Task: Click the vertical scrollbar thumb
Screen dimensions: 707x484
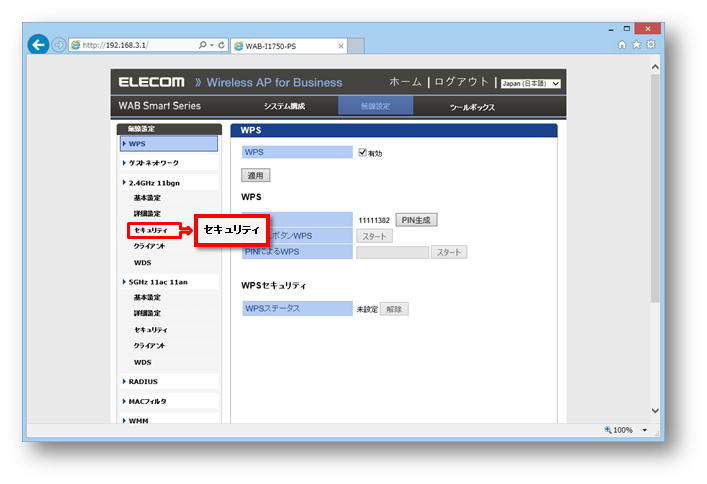Action: click(655, 188)
